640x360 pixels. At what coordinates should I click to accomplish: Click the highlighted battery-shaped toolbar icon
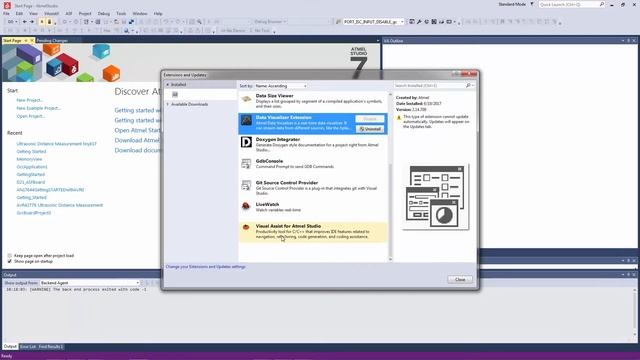pyautogui.click(x=49, y=22)
